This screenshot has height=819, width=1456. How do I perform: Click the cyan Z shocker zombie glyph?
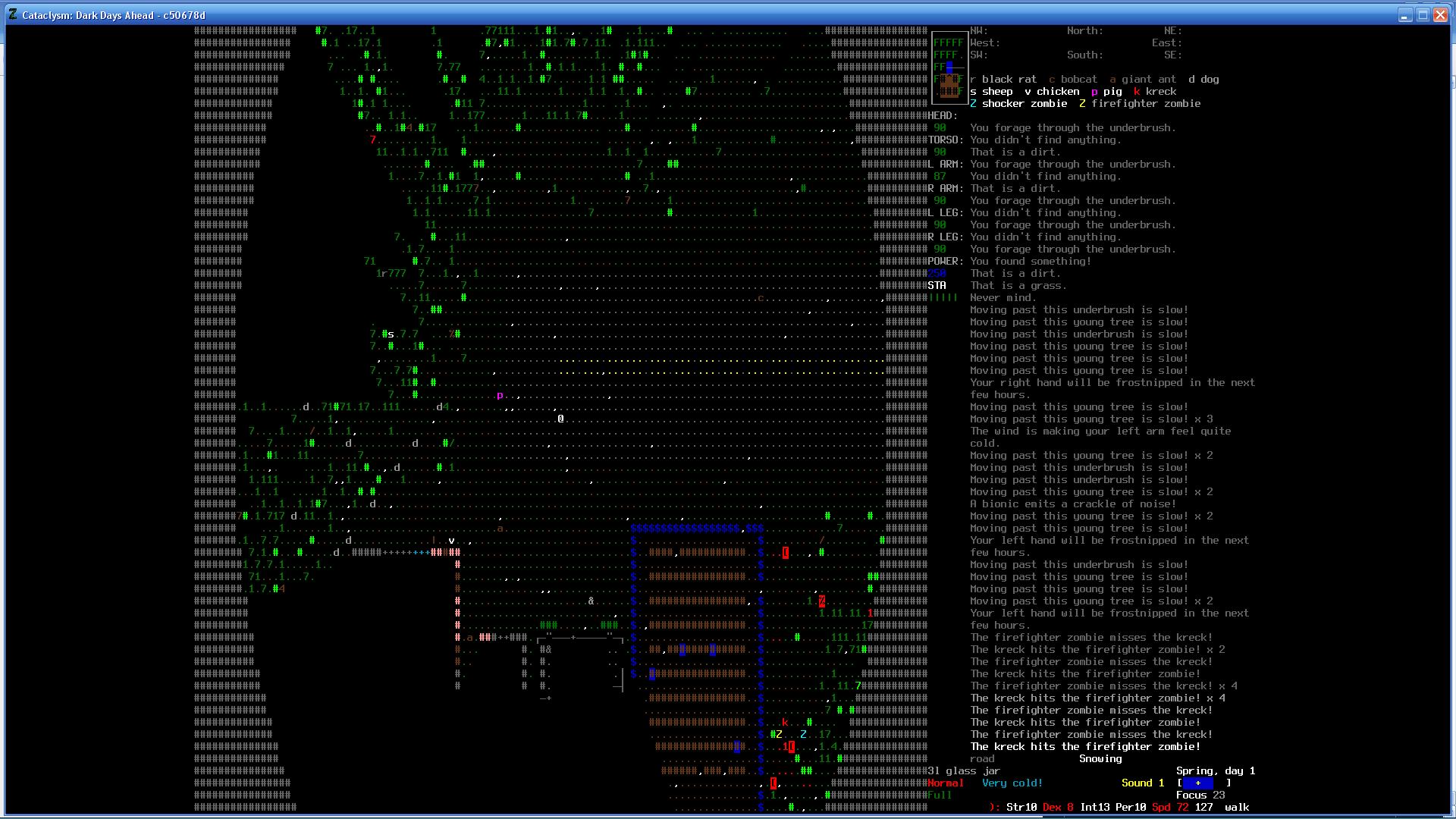[x=803, y=734]
